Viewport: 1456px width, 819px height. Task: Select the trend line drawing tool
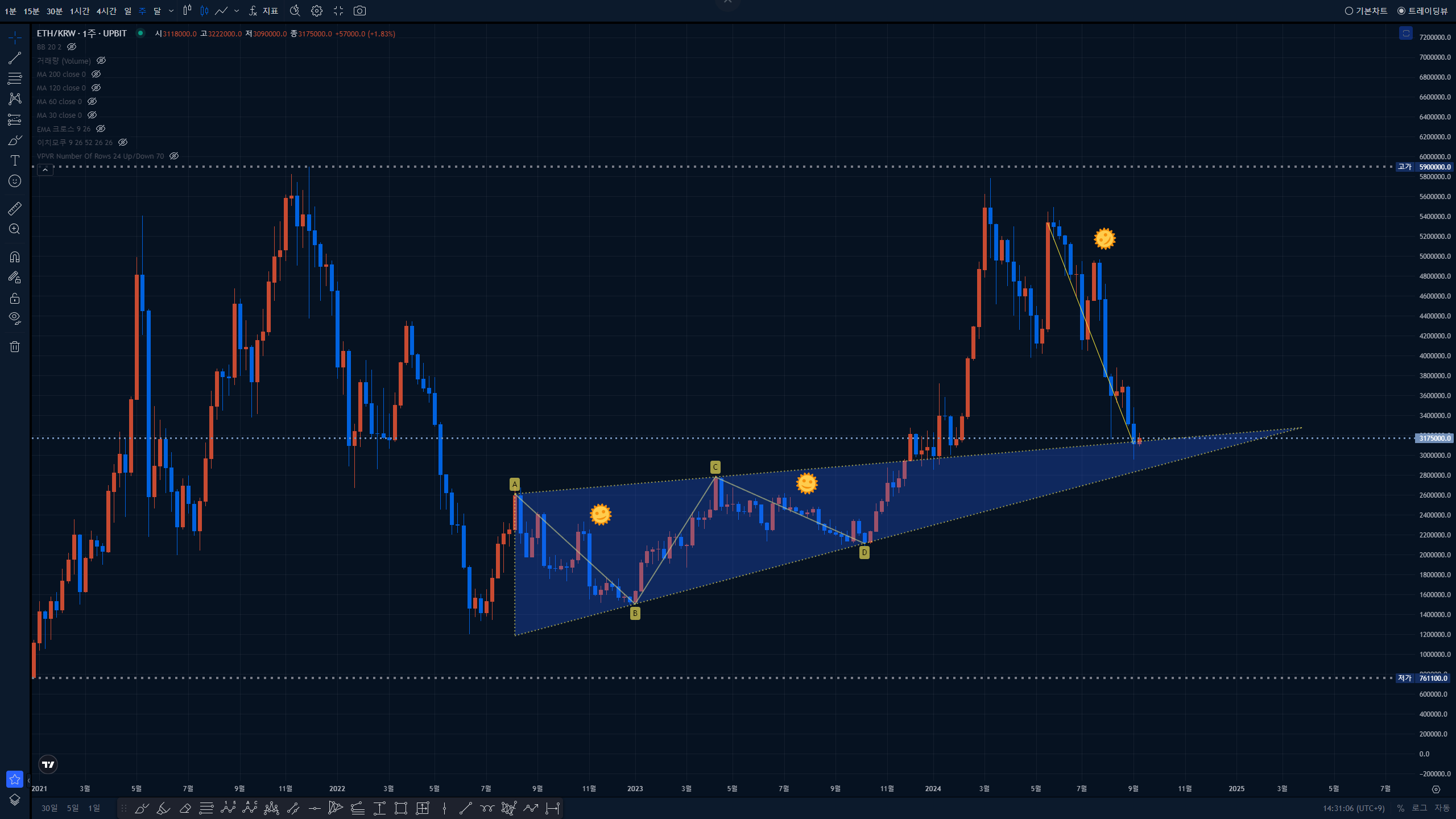(15, 58)
